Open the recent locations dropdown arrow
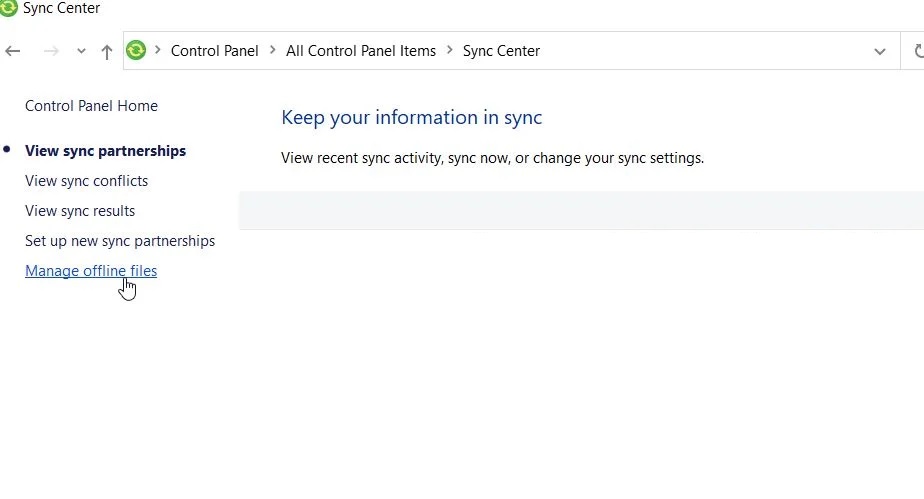This screenshot has height=499, width=924. (81, 51)
